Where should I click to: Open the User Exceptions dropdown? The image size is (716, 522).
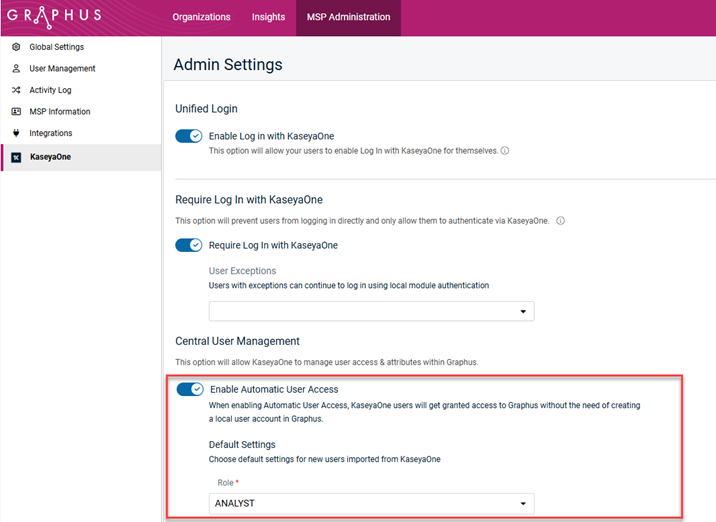(371, 311)
